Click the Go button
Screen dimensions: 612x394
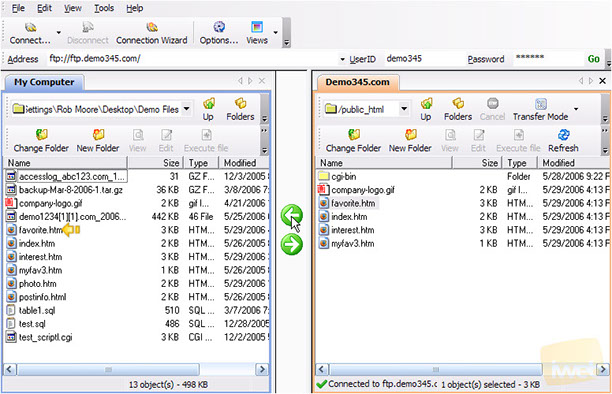(594, 59)
